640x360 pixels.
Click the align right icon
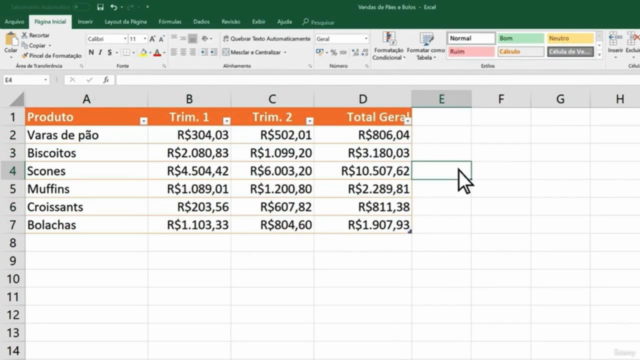coord(193,52)
